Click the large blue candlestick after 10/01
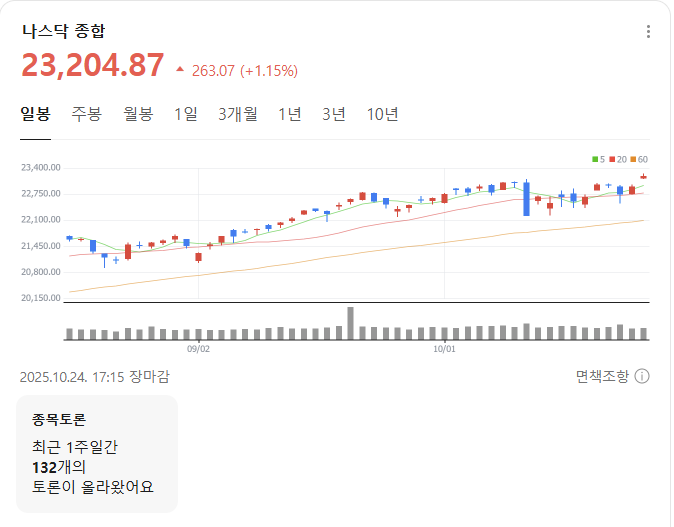 526,199
